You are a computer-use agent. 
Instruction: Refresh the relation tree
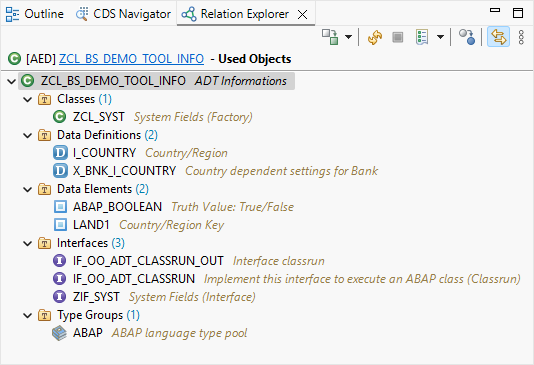point(375,37)
